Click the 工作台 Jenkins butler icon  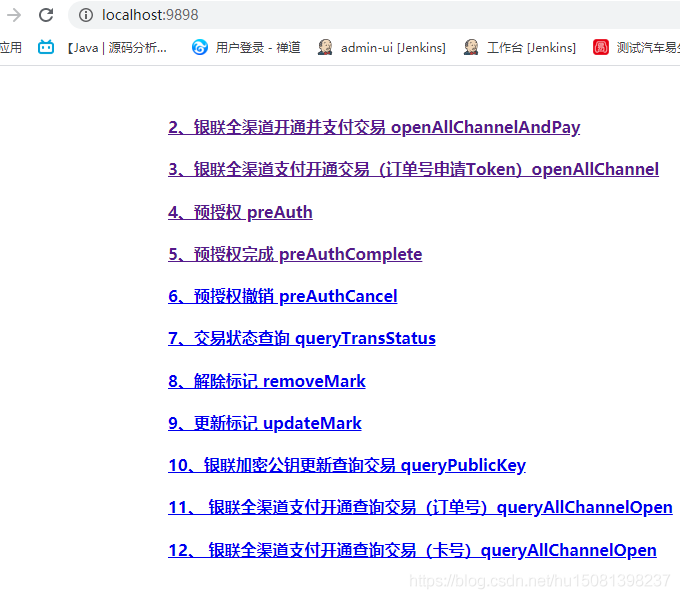click(x=471, y=47)
